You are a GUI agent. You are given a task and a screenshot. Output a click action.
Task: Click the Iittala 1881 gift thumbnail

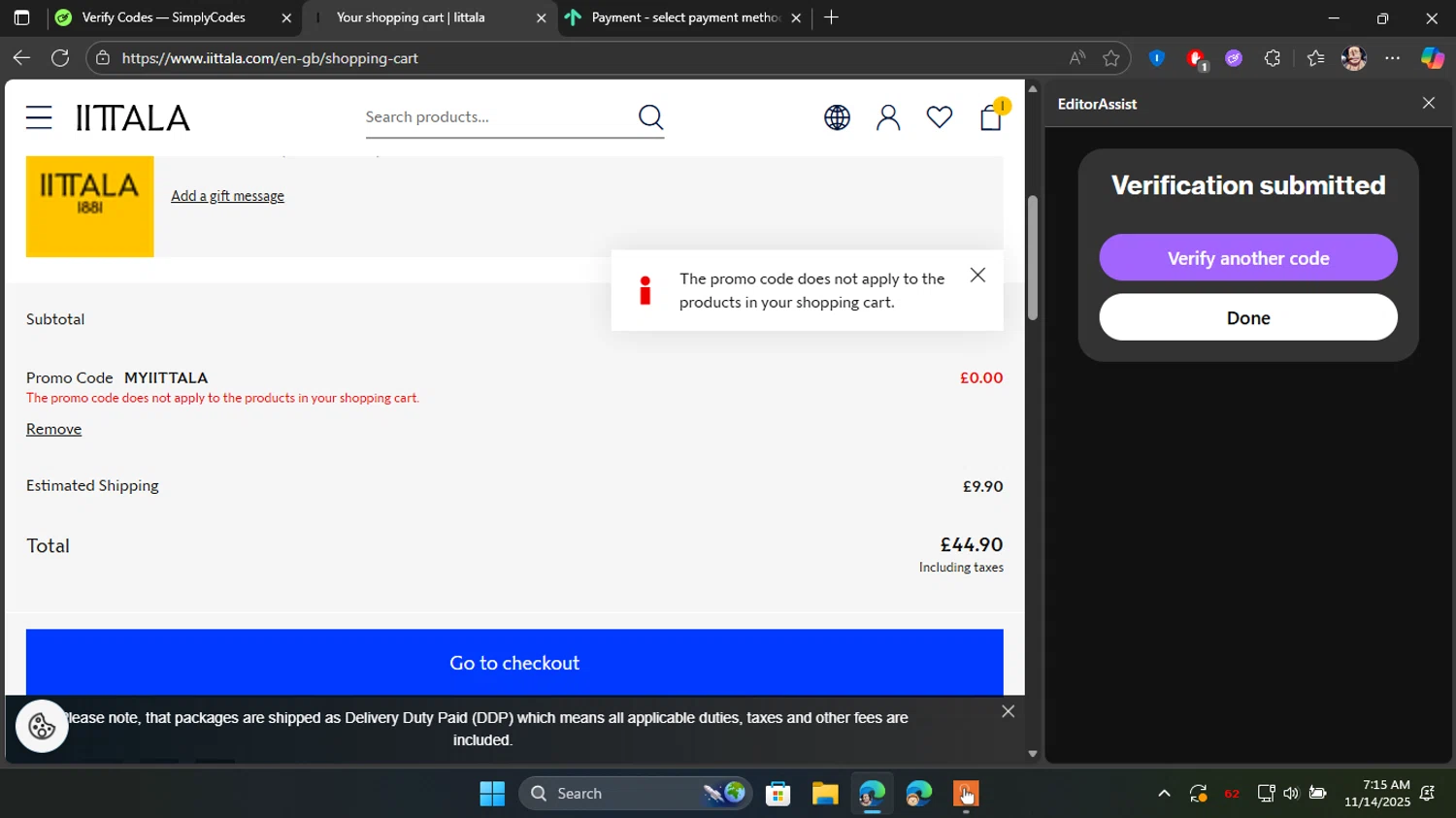coord(89,206)
